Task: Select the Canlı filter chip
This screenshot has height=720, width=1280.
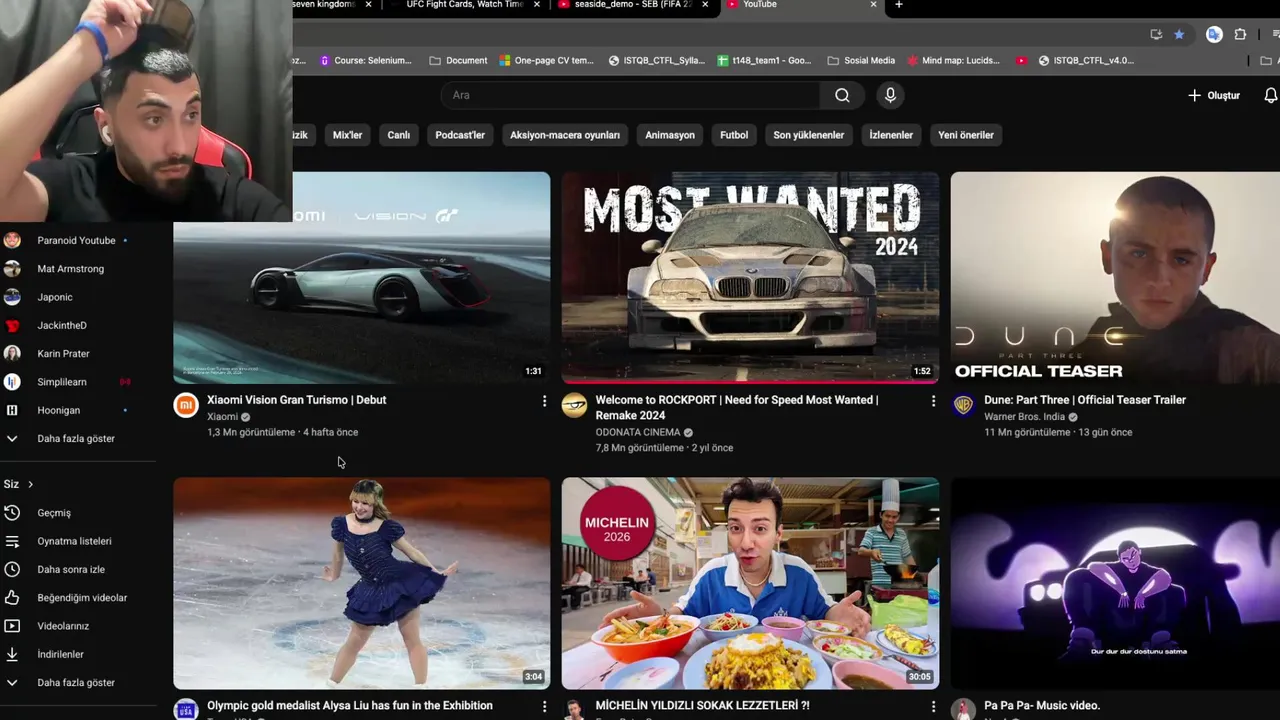Action: [x=399, y=135]
